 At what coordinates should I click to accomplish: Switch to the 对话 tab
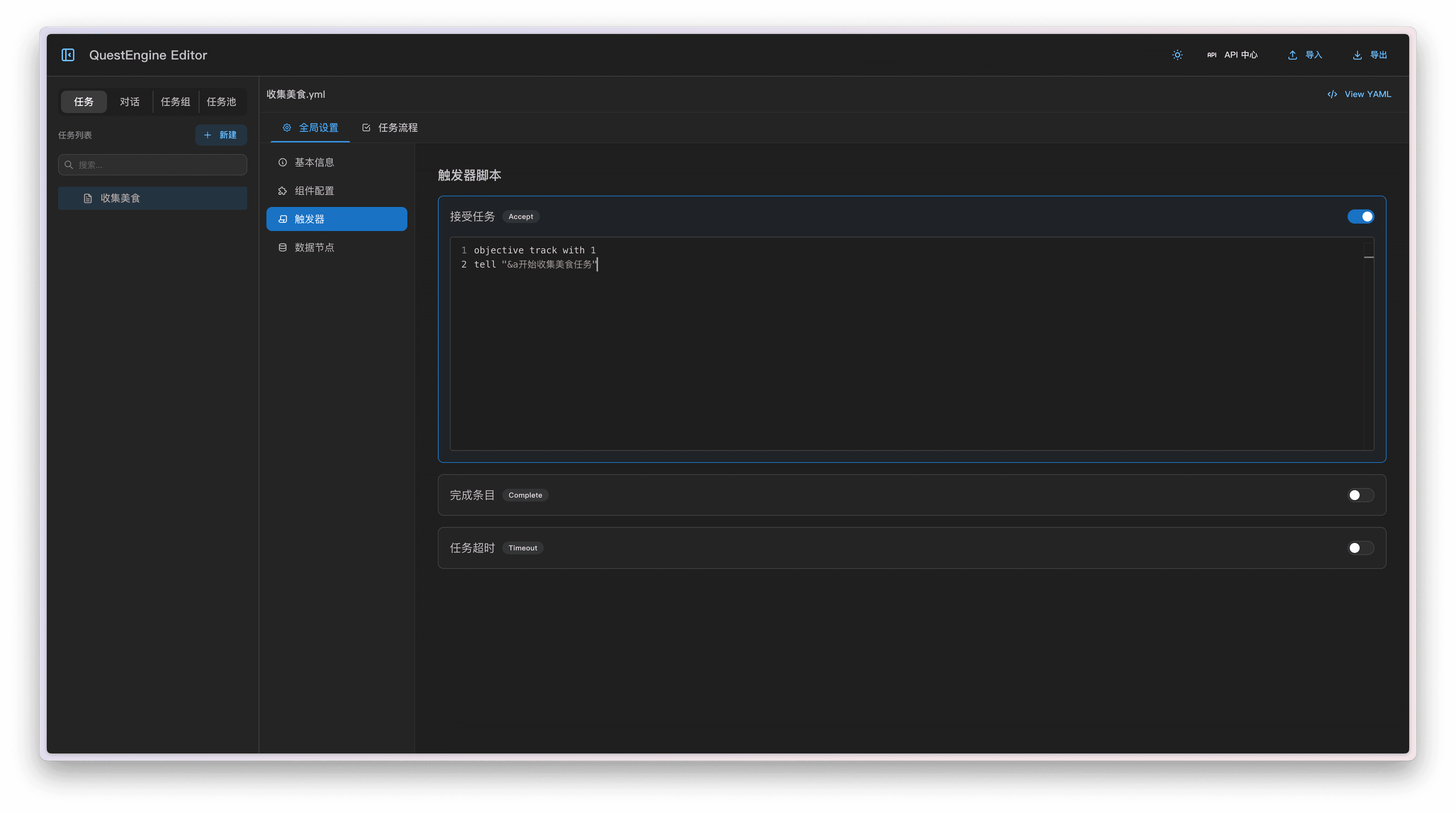129,102
